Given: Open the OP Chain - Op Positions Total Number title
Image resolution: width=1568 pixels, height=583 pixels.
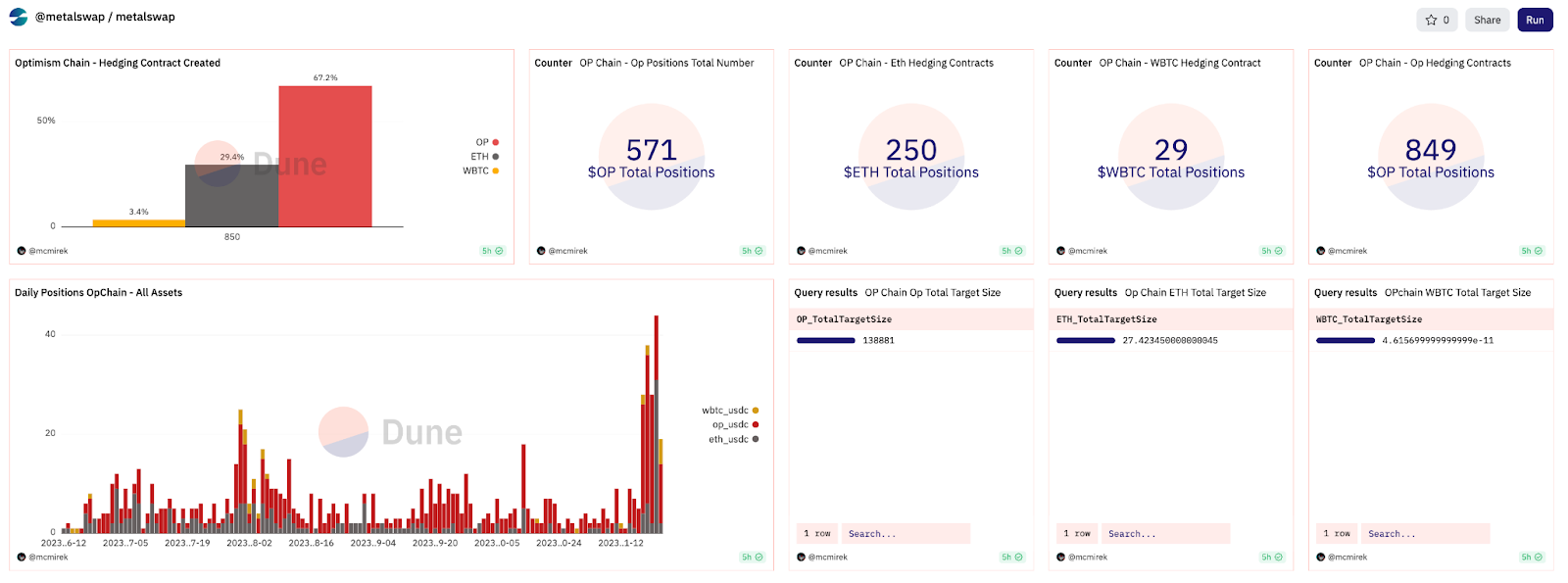Looking at the screenshot, I should [x=666, y=63].
